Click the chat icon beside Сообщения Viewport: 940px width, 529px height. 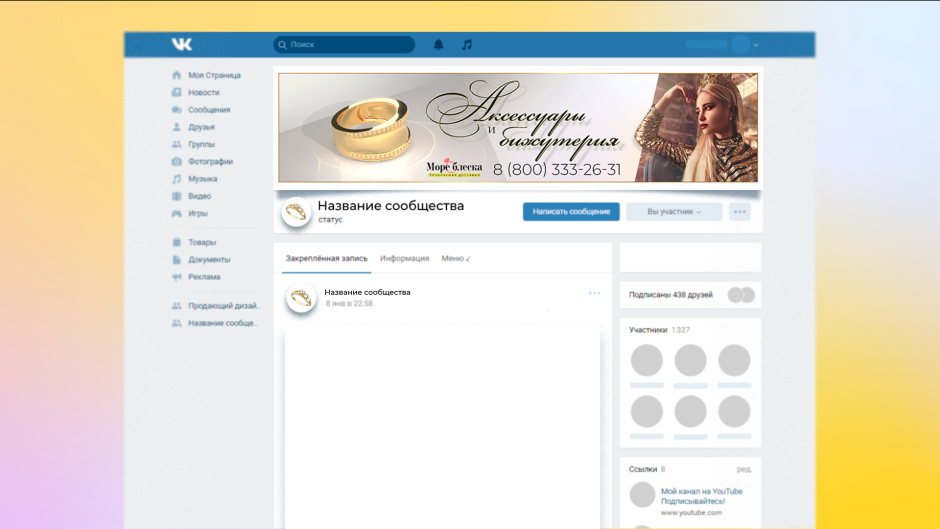click(x=176, y=110)
